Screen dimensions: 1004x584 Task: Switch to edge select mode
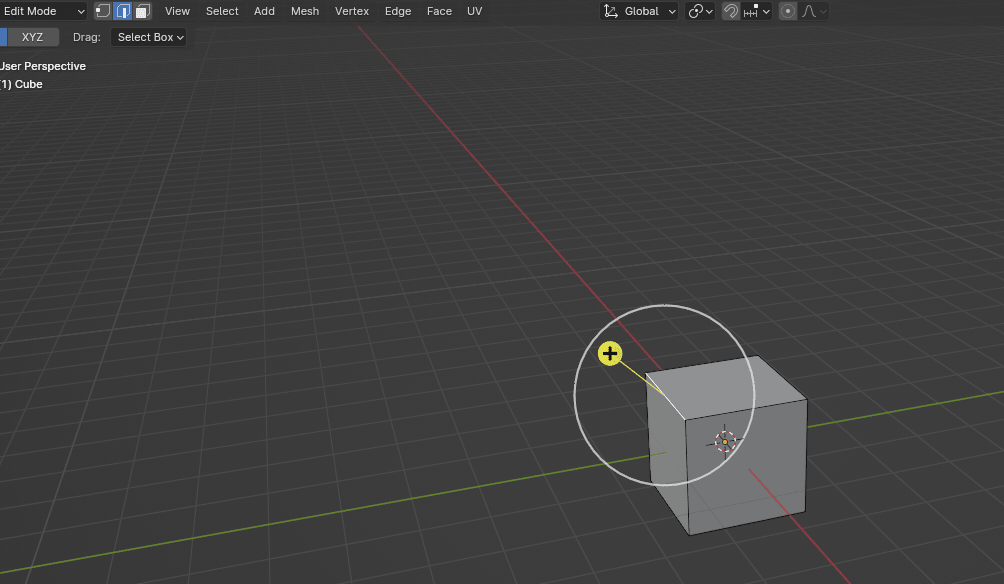(123, 11)
